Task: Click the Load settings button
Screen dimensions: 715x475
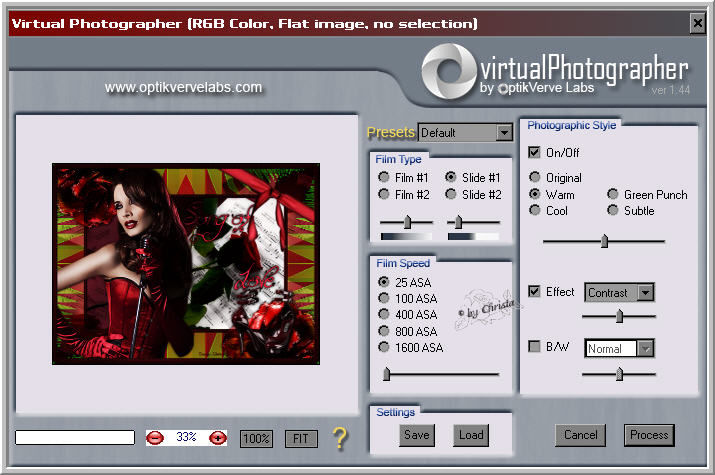Action: click(x=471, y=435)
